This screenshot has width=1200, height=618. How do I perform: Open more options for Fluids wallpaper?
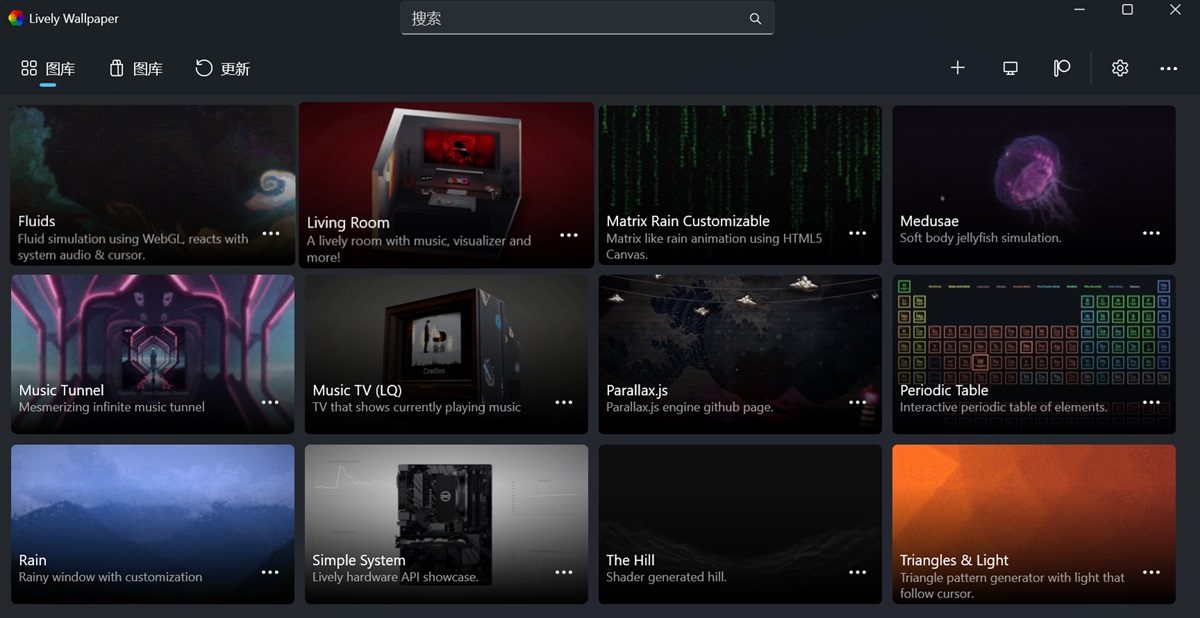coord(270,233)
